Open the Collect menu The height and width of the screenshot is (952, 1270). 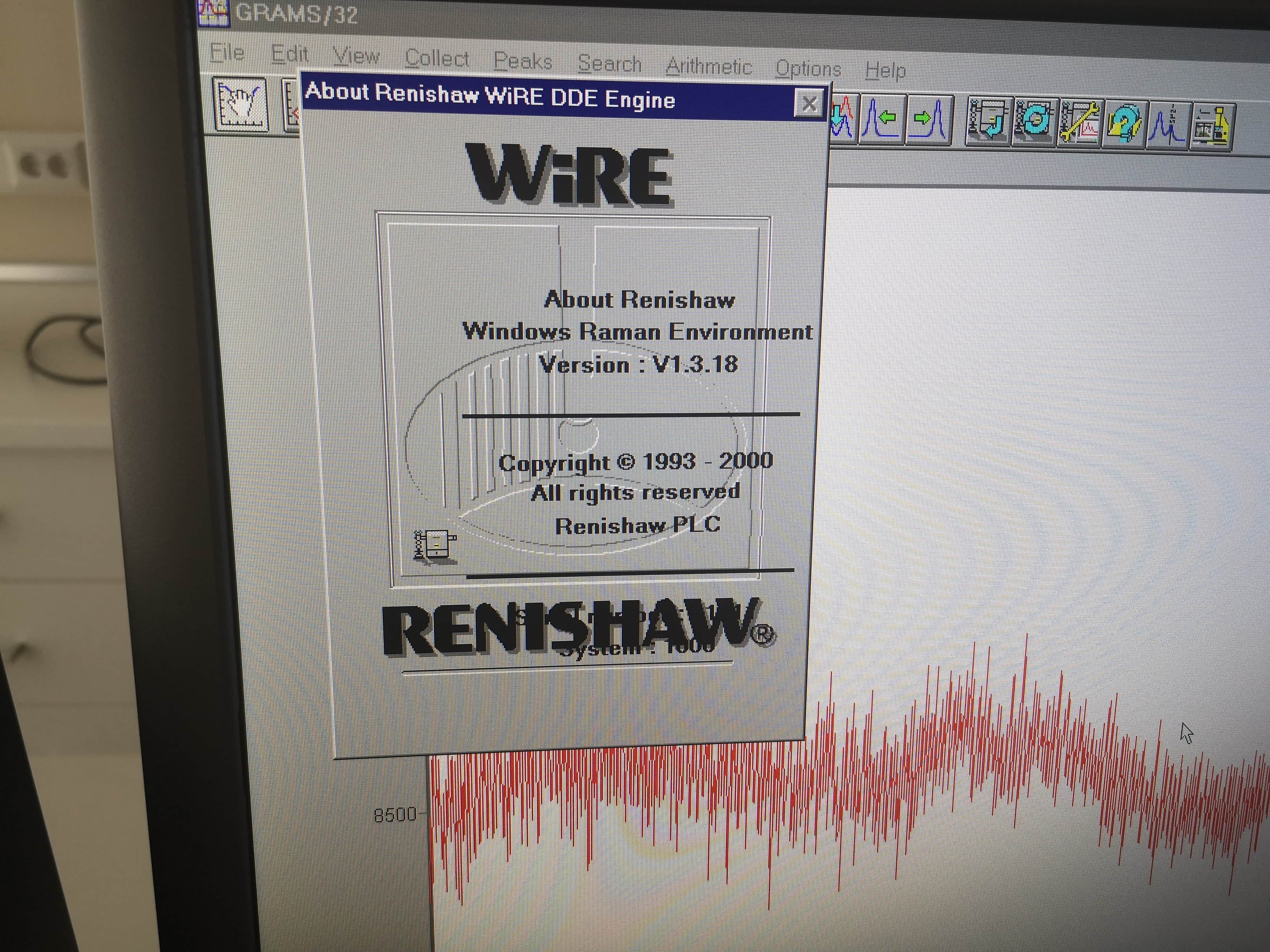pos(437,59)
